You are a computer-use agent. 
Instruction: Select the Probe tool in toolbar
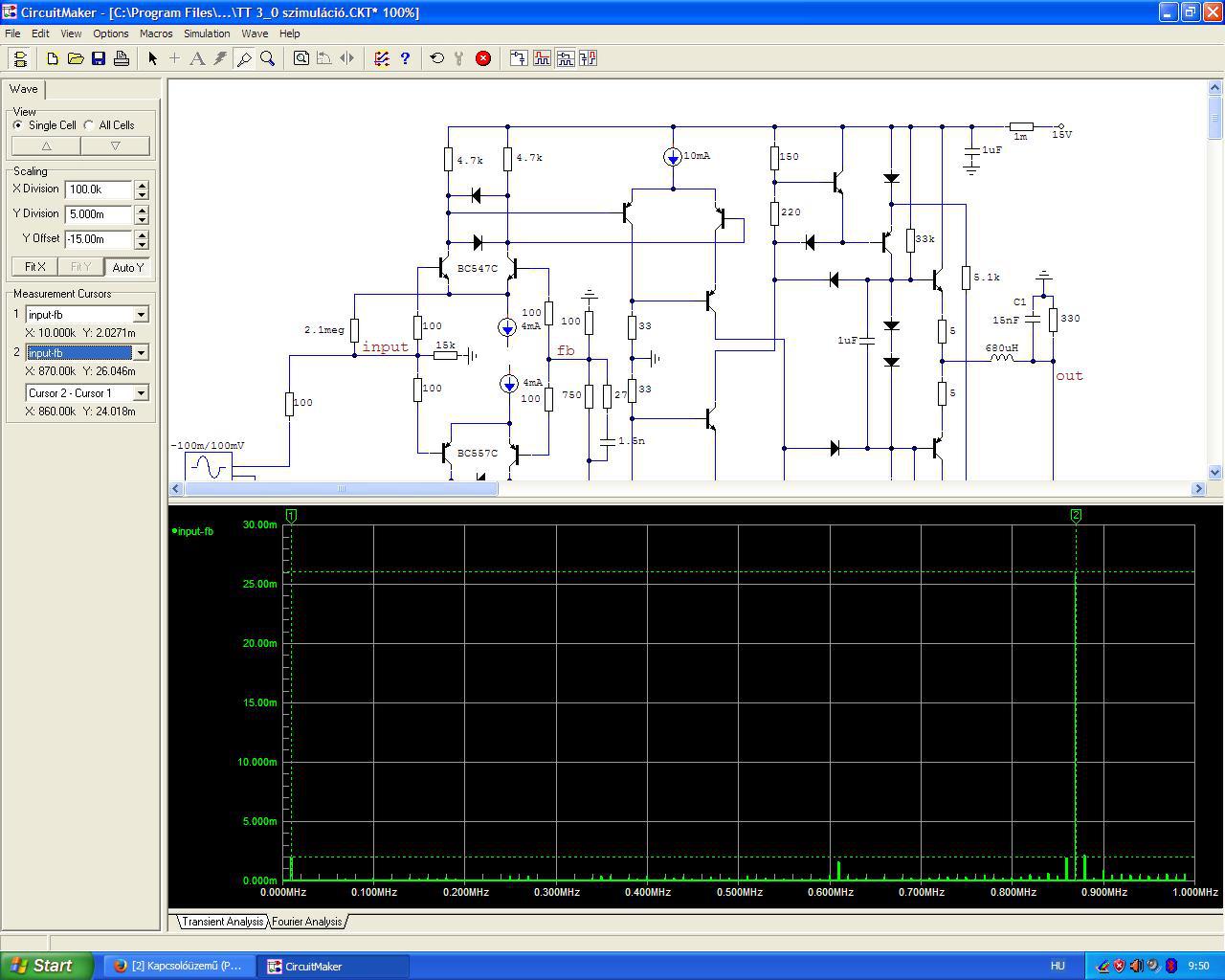(x=244, y=58)
